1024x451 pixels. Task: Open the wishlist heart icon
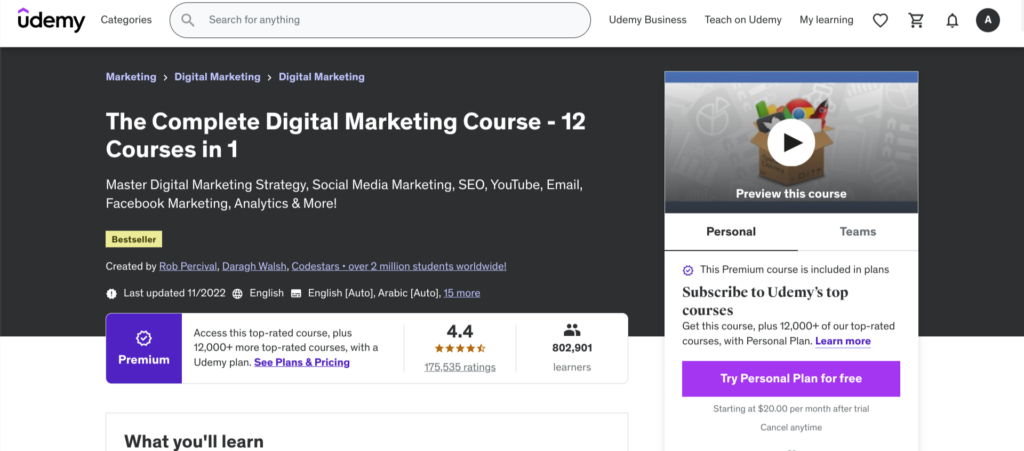click(x=880, y=20)
